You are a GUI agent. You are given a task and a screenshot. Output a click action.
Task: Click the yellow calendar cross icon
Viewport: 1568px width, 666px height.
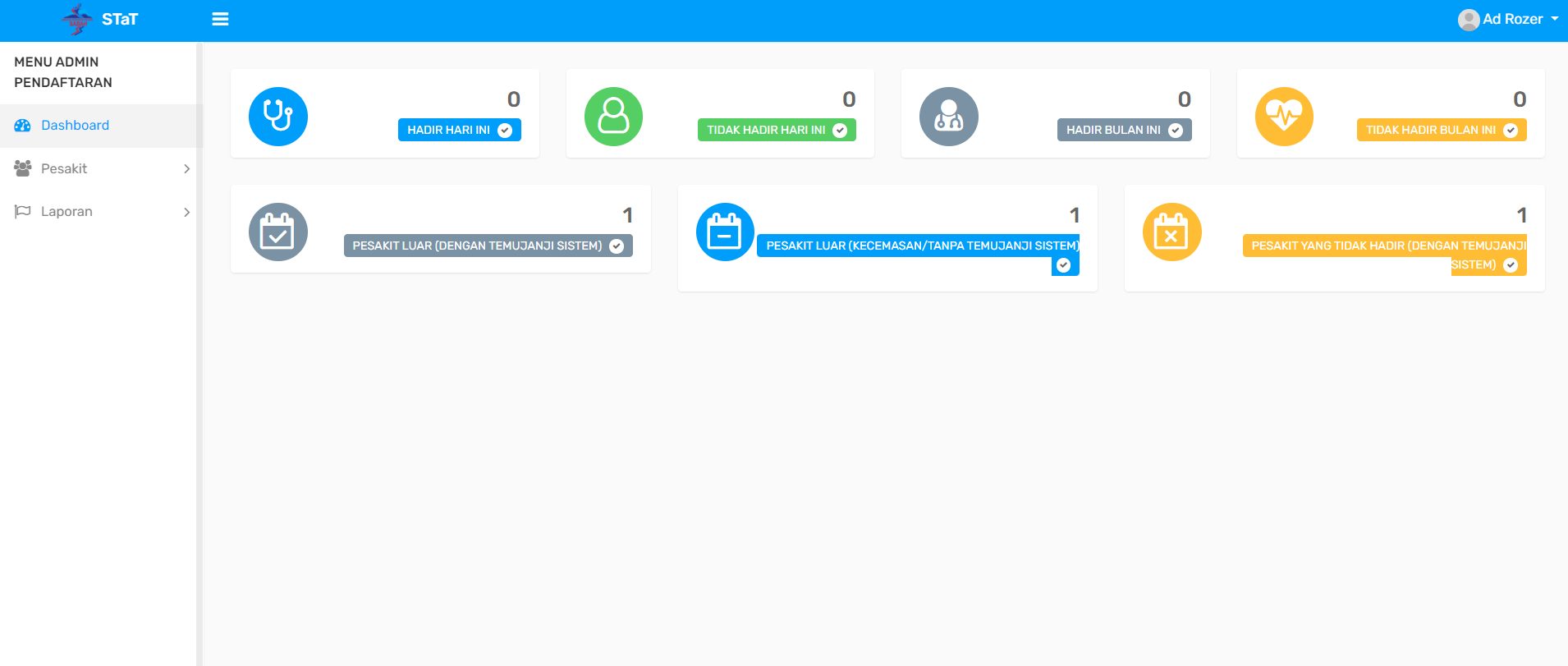click(1171, 232)
